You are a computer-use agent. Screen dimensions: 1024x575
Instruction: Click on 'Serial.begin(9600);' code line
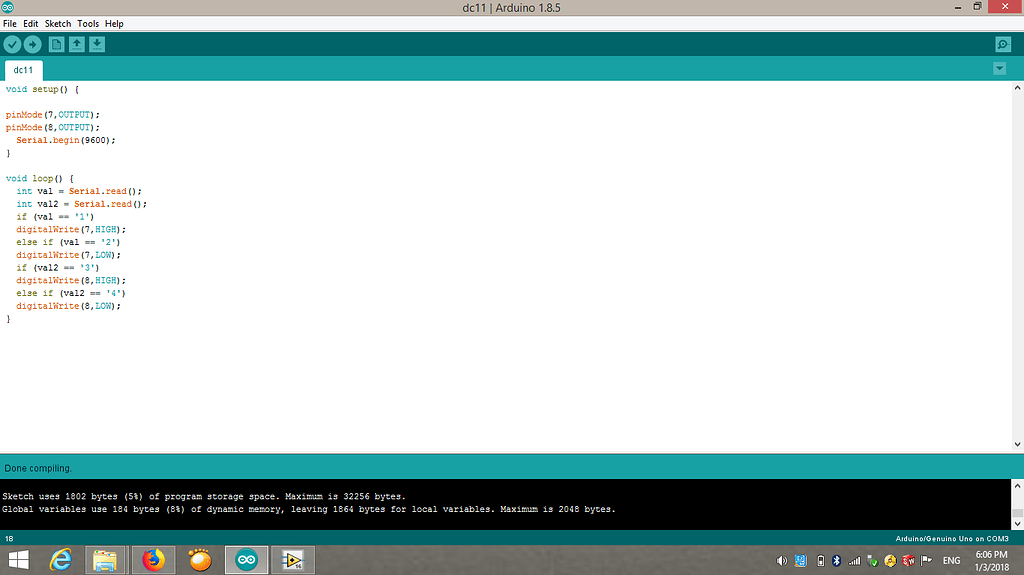pyautogui.click(x=66, y=140)
